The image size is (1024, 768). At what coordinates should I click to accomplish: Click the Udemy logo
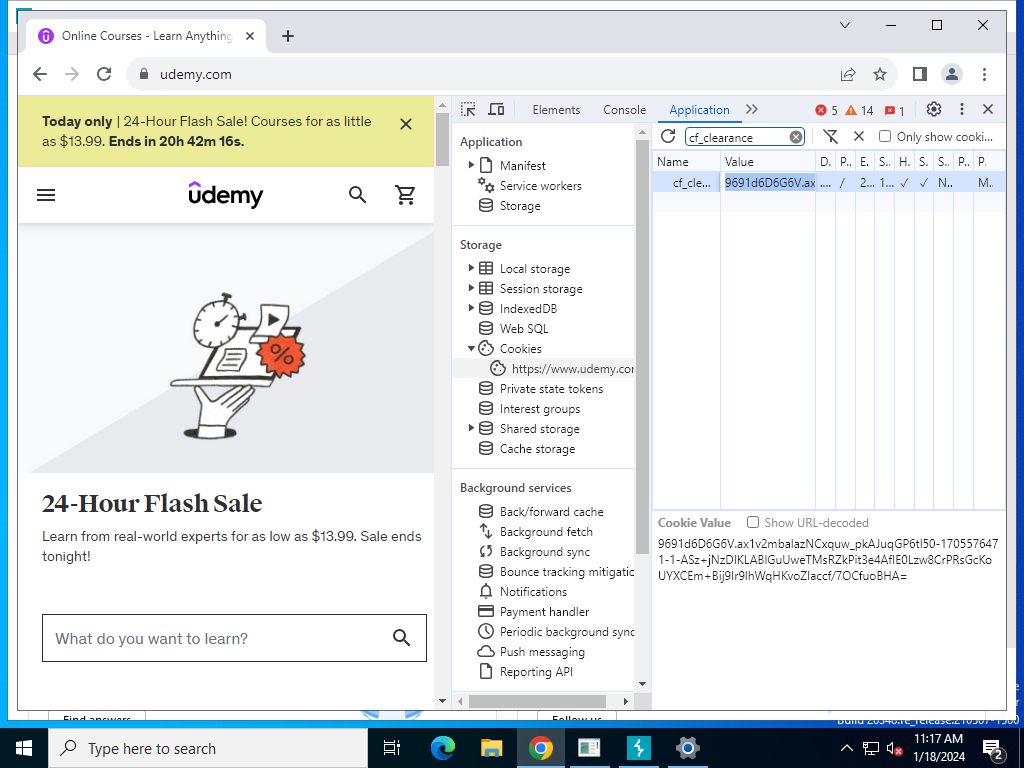click(225, 195)
